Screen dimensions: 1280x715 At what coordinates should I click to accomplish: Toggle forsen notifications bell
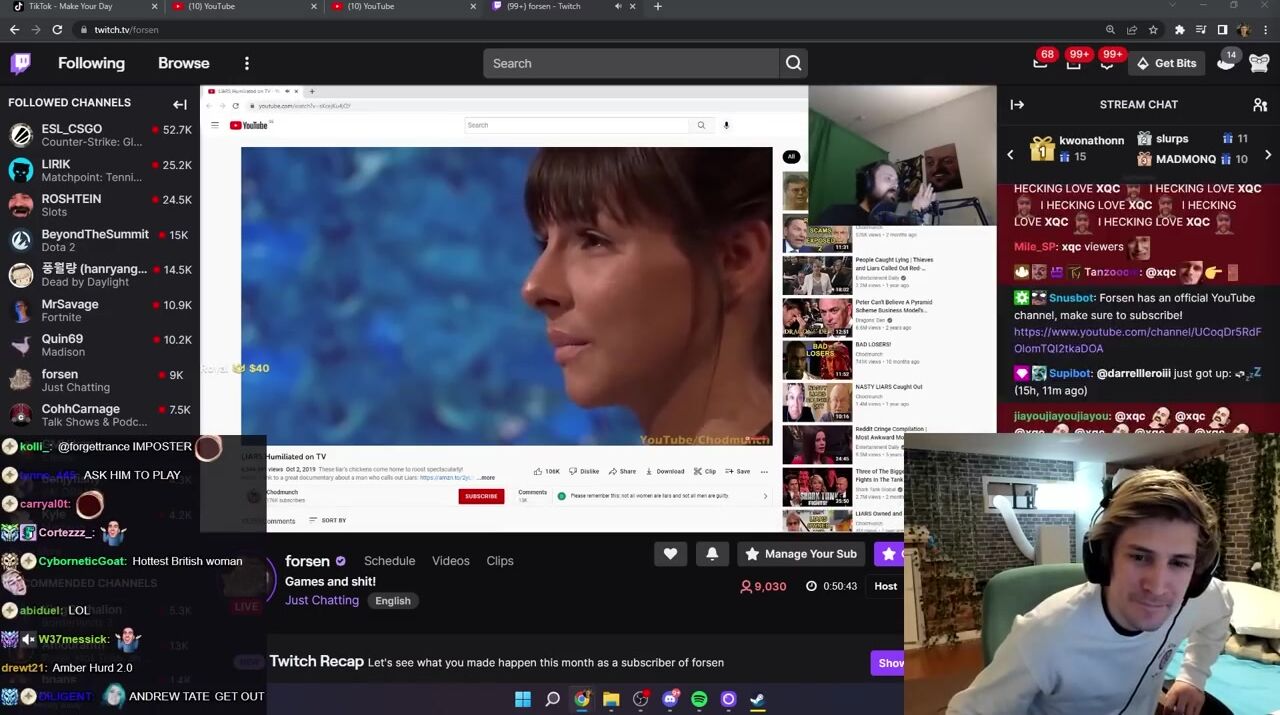[x=712, y=553]
